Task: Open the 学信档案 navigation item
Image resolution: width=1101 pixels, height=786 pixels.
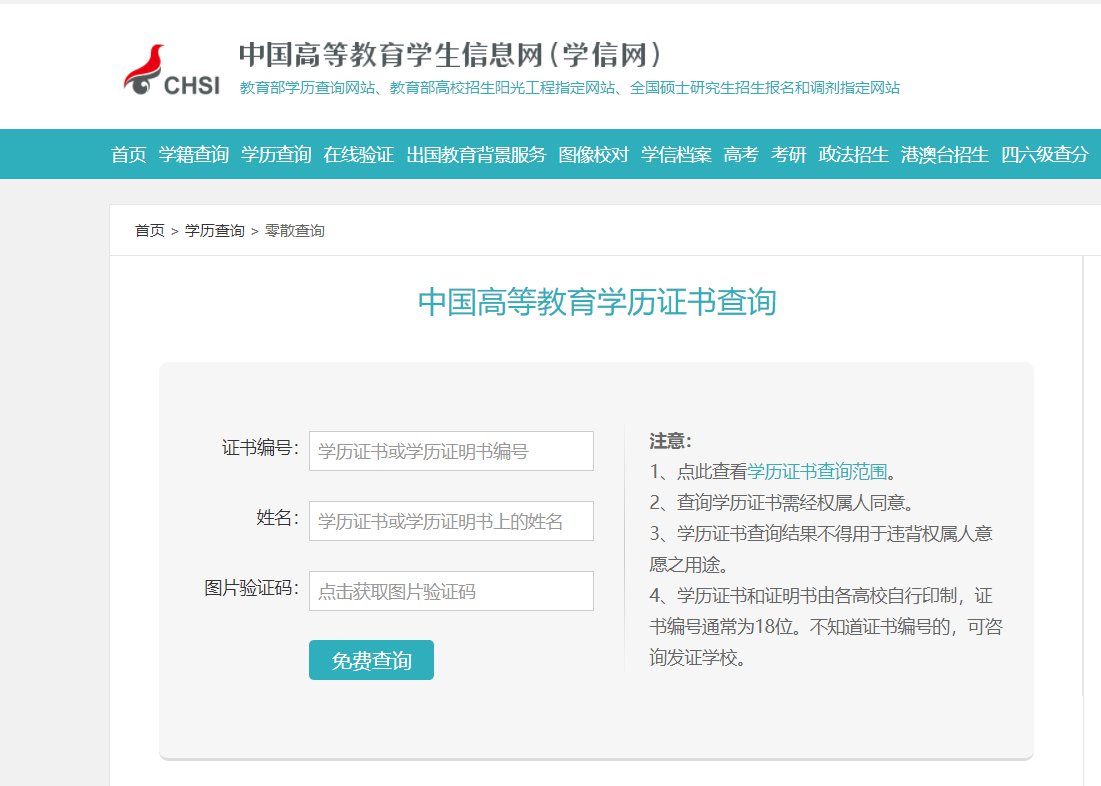Action: coord(676,155)
